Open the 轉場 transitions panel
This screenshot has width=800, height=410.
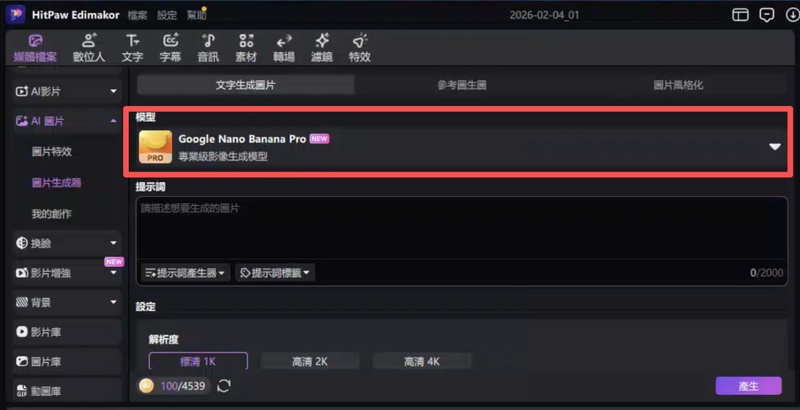coord(284,48)
